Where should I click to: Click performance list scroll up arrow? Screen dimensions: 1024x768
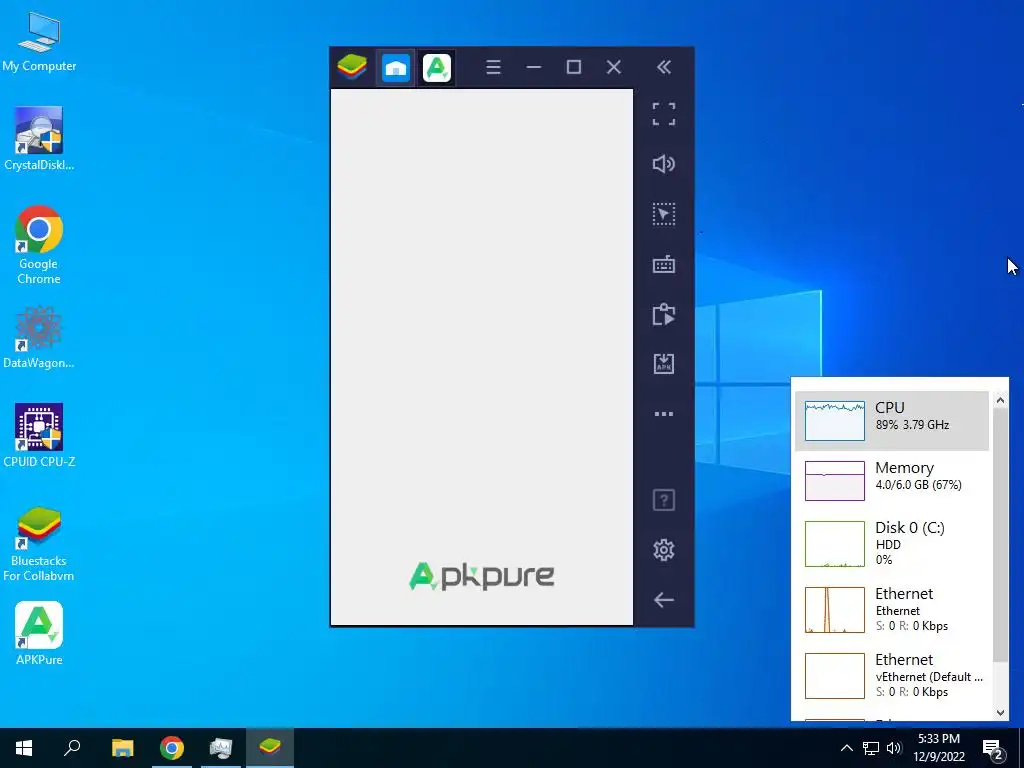[1000, 399]
